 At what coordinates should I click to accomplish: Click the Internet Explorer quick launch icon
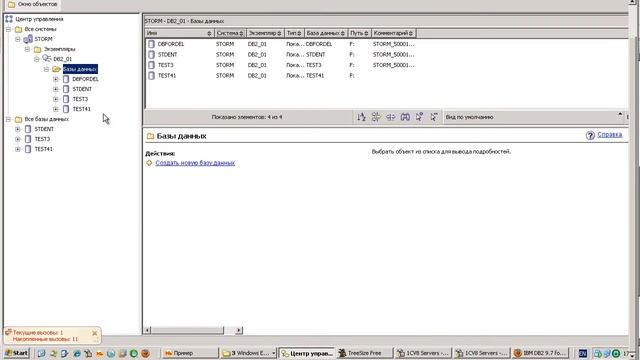tap(77, 353)
